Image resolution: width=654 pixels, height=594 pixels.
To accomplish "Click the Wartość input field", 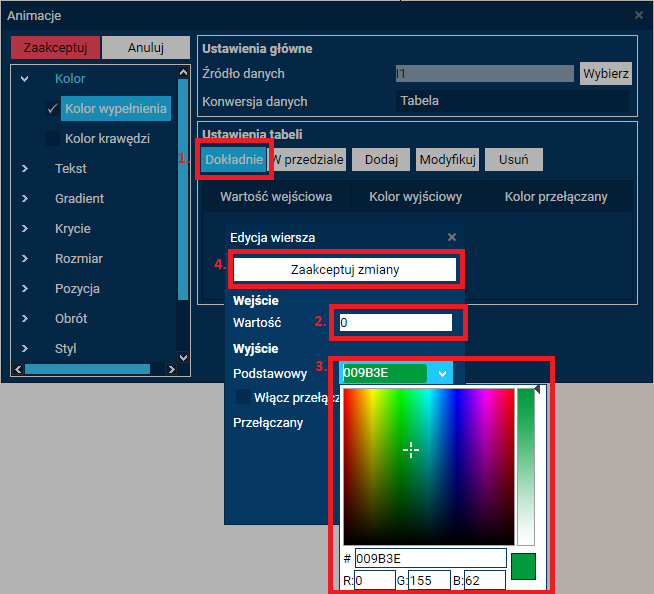I will click(395, 323).
